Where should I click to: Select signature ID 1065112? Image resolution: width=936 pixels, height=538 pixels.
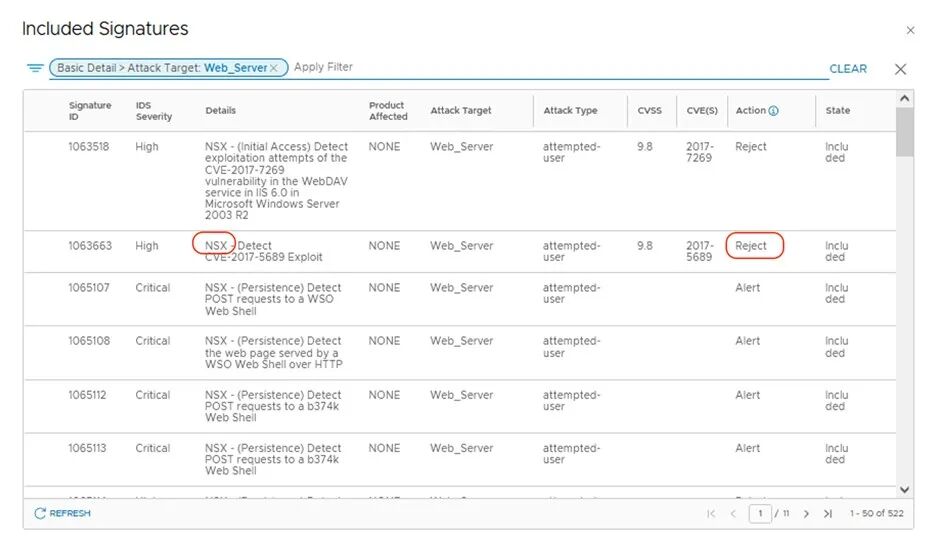click(x=87, y=395)
